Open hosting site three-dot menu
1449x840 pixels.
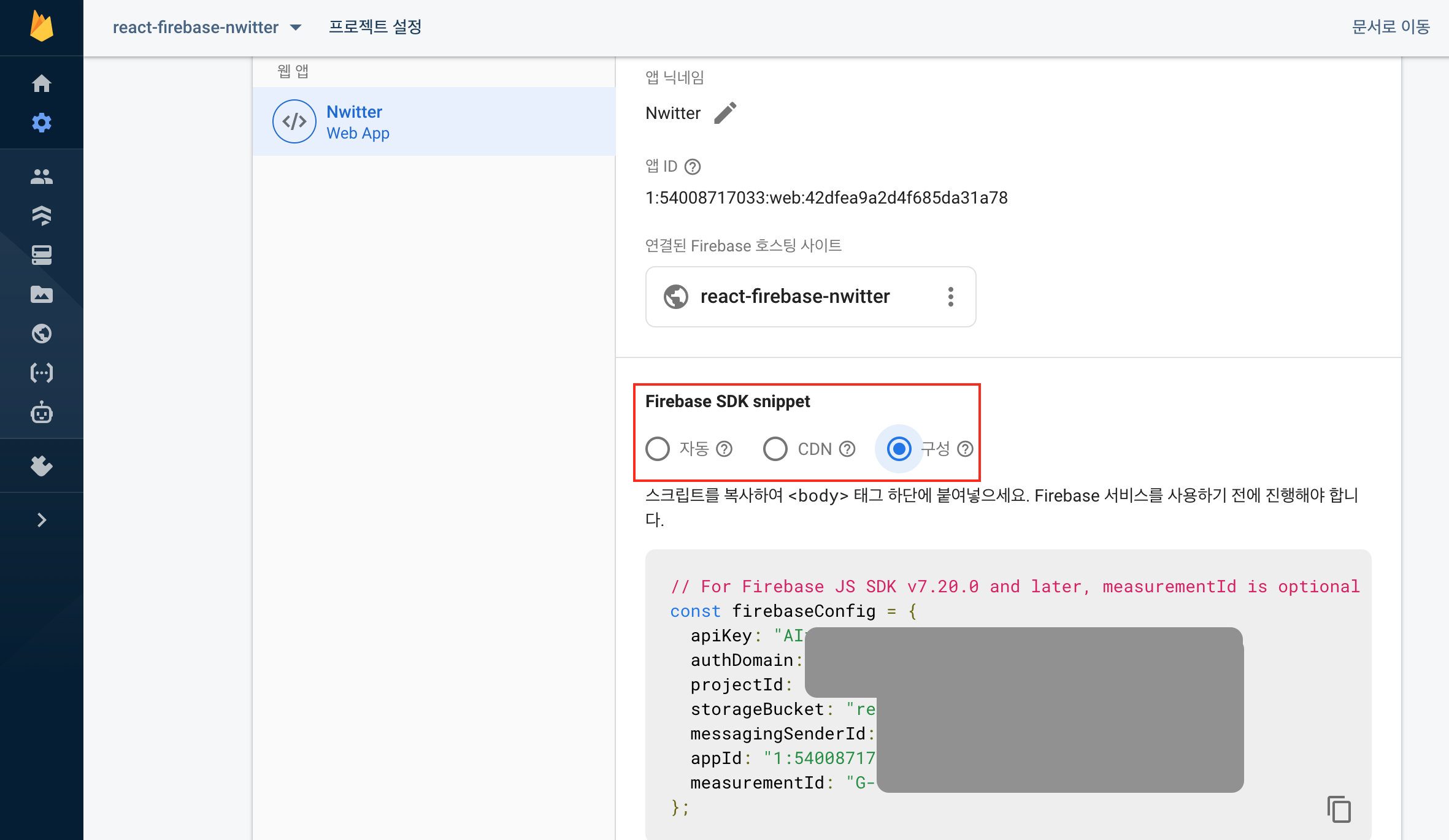point(950,297)
